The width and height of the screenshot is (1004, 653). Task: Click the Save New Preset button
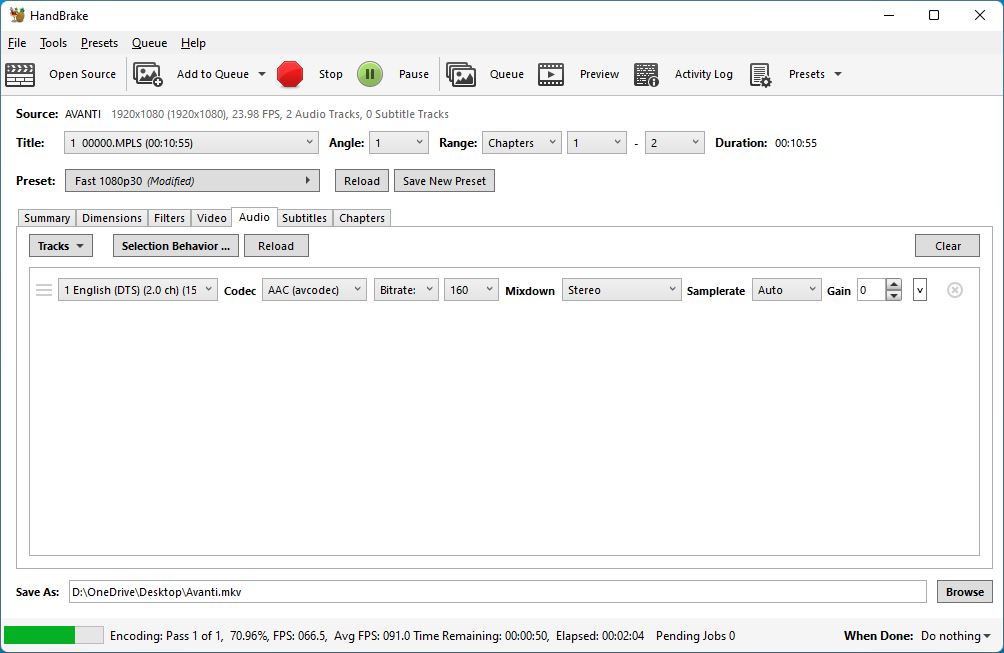444,181
